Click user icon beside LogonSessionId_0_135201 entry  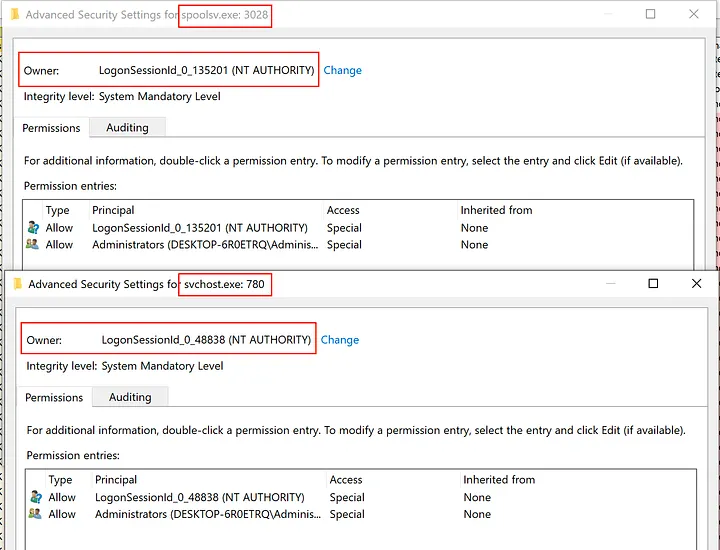click(x=33, y=228)
